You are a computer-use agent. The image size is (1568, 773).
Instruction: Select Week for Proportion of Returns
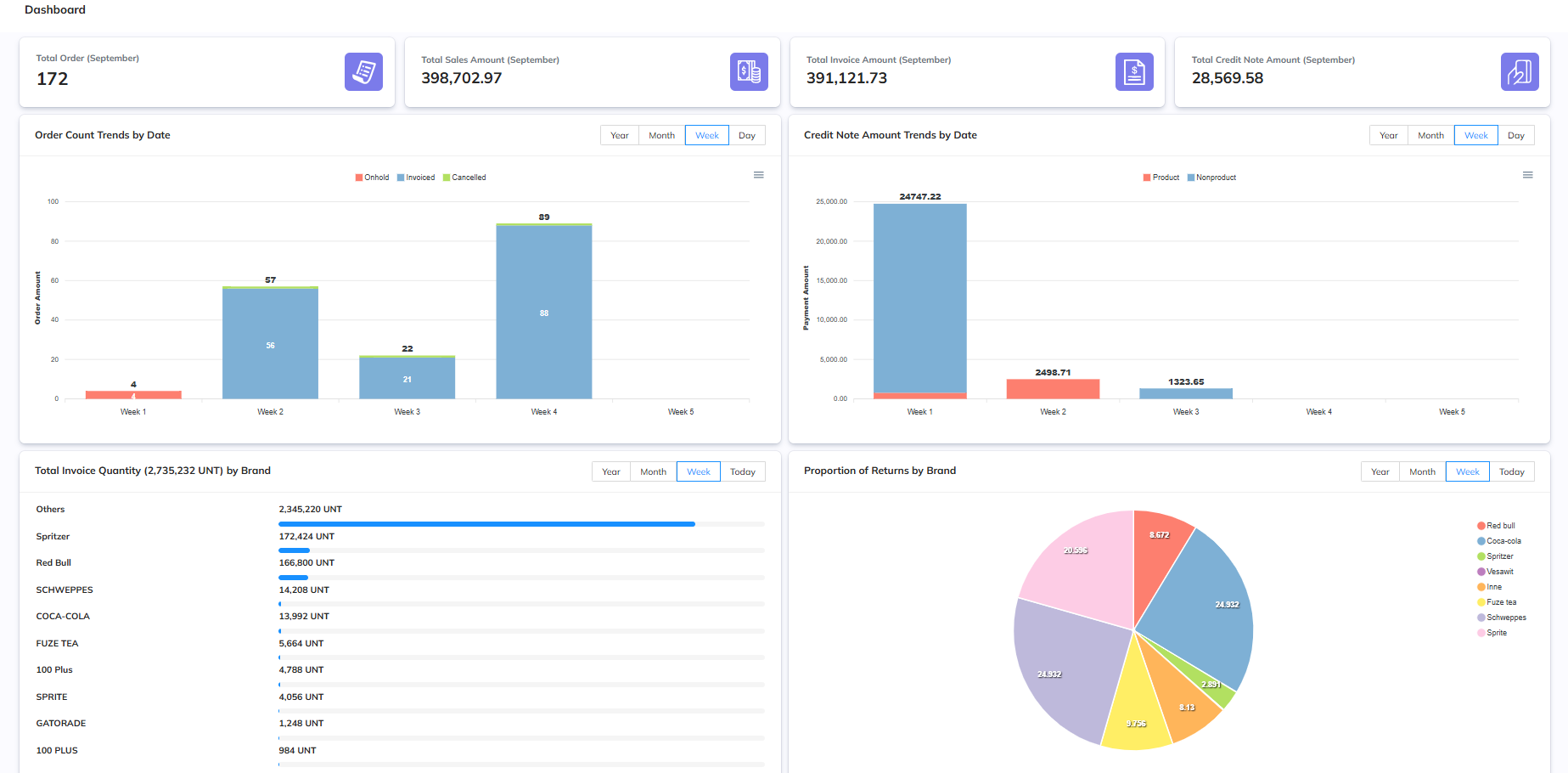(x=1468, y=471)
